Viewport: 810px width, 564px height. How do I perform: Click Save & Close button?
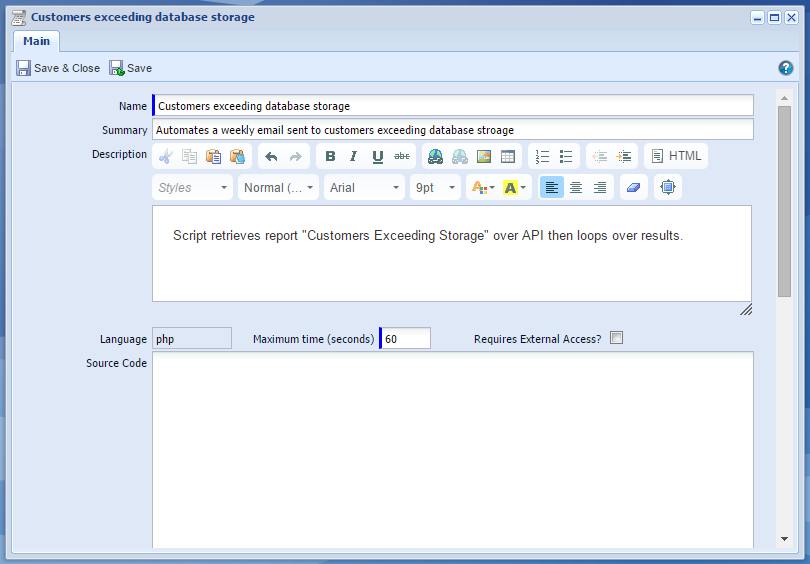click(58, 68)
